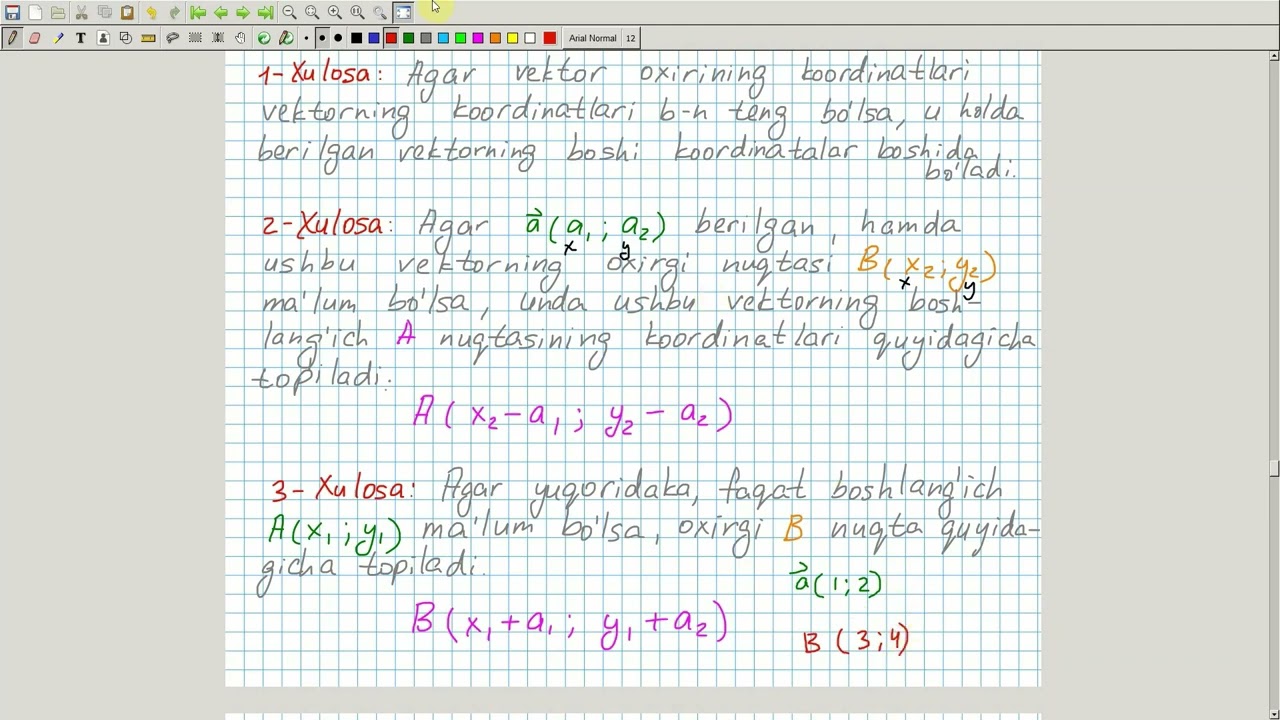Toggle the ruler straight-line mode
The width and height of the screenshot is (1280, 720).
click(x=149, y=38)
